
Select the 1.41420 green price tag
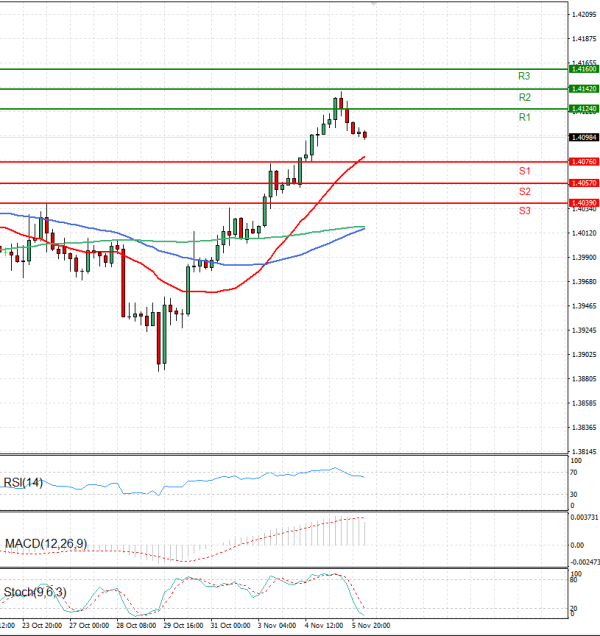(x=583, y=89)
